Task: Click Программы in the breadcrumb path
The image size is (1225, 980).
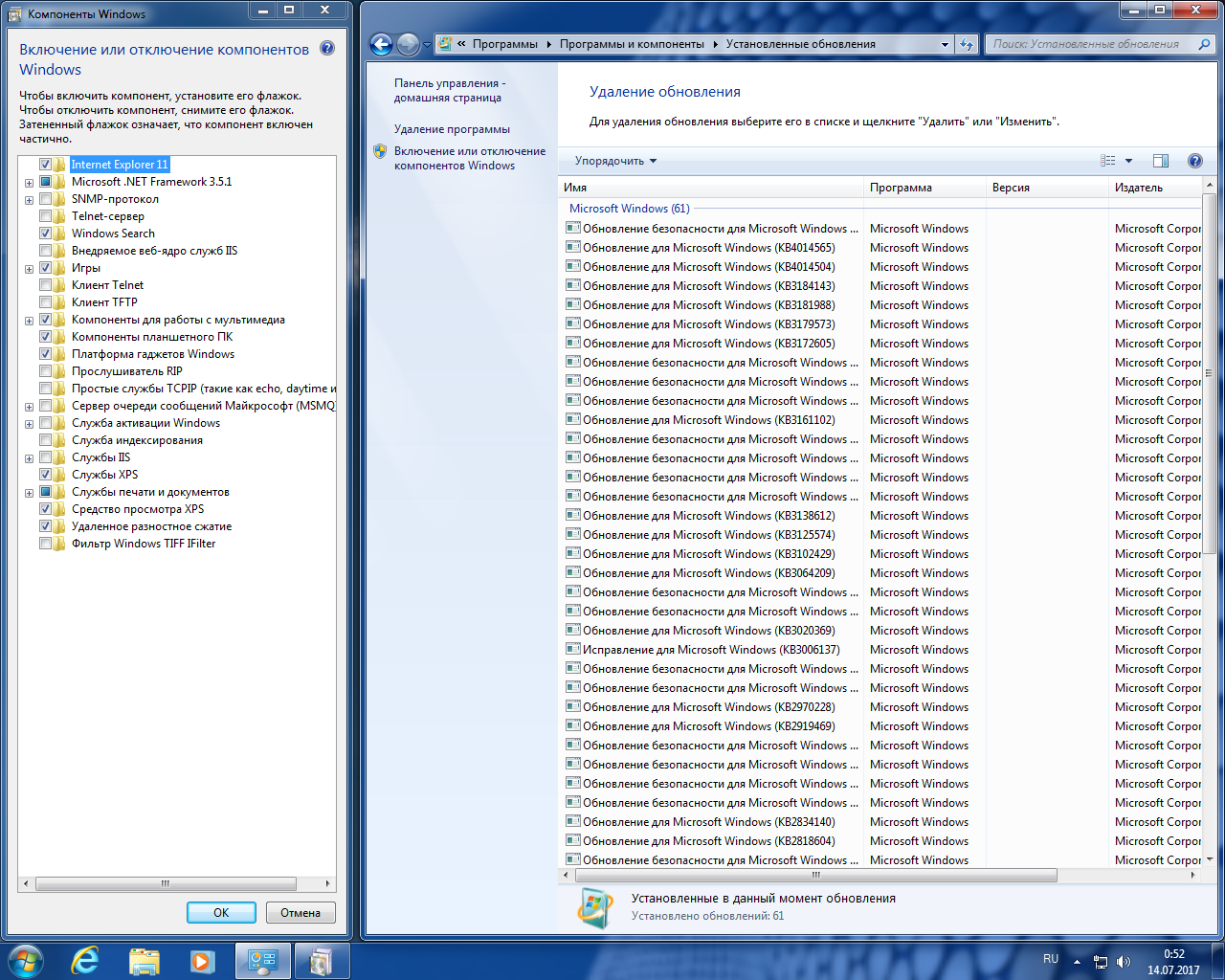Action: pyautogui.click(x=505, y=44)
